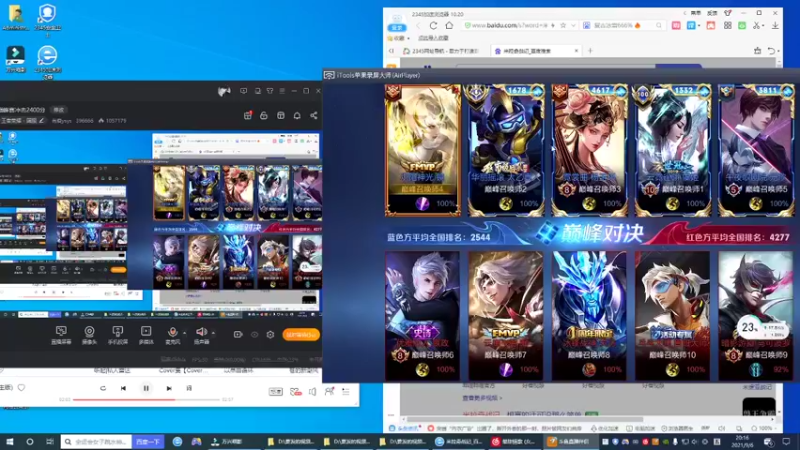This screenshot has height=450, width=800.
Task: Click the hero card scored 4617
Action: pyautogui.click(x=589, y=151)
